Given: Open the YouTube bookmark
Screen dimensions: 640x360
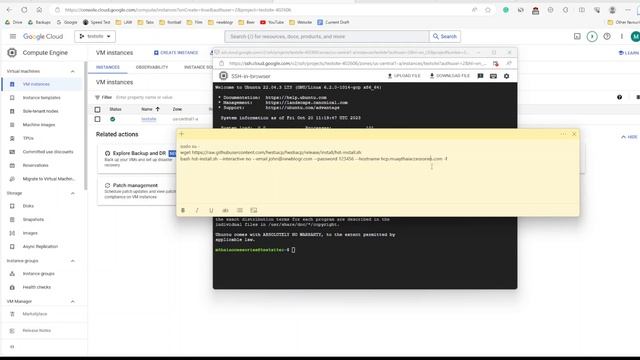Looking at the screenshot, I should [x=272, y=22].
